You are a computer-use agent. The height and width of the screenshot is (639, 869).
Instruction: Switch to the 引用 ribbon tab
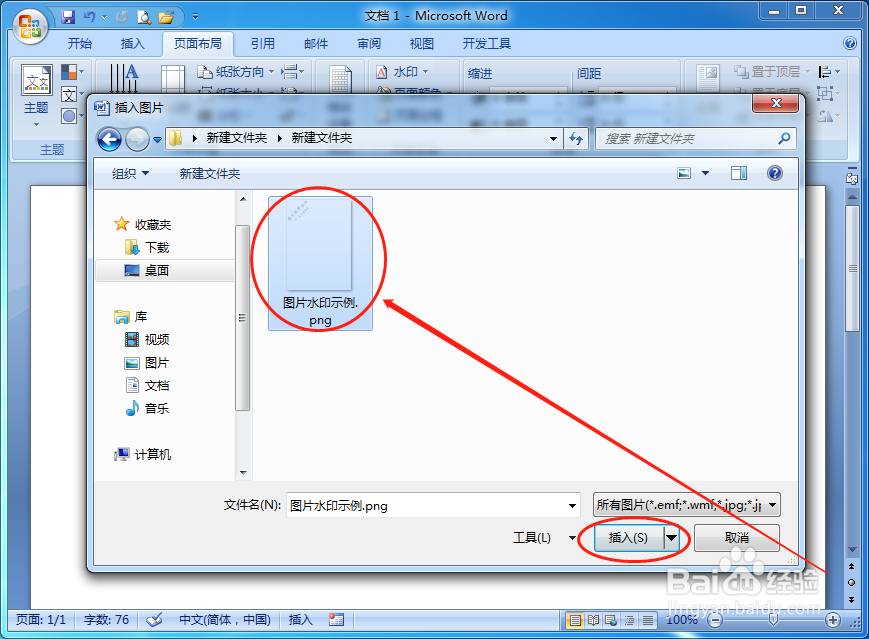(x=263, y=44)
